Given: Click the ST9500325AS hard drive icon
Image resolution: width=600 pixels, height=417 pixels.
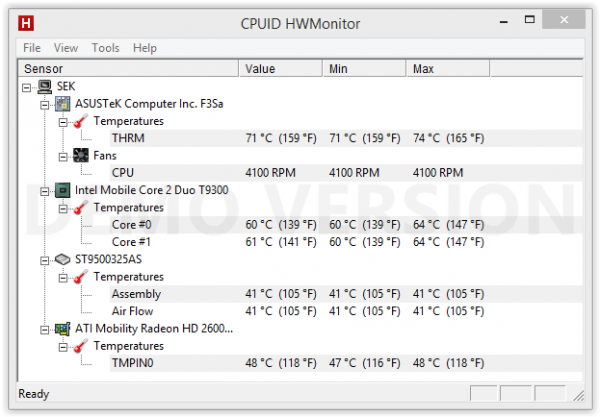Looking at the screenshot, I should [x=62, y=259].
